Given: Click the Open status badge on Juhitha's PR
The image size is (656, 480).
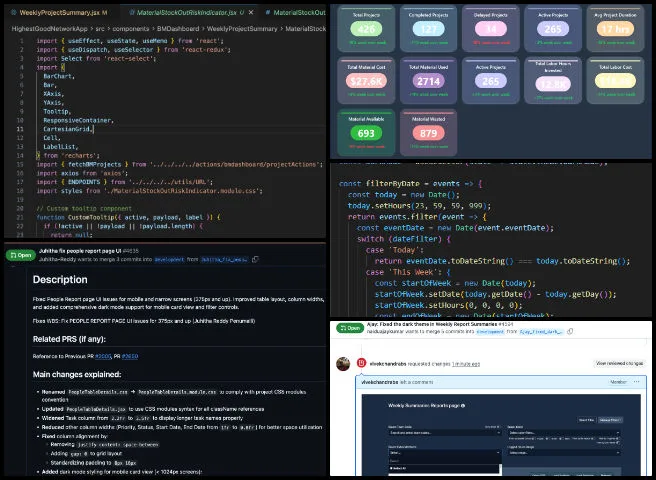Looking at the screenshot, I should pyautogui.click(x=20, y=255).
